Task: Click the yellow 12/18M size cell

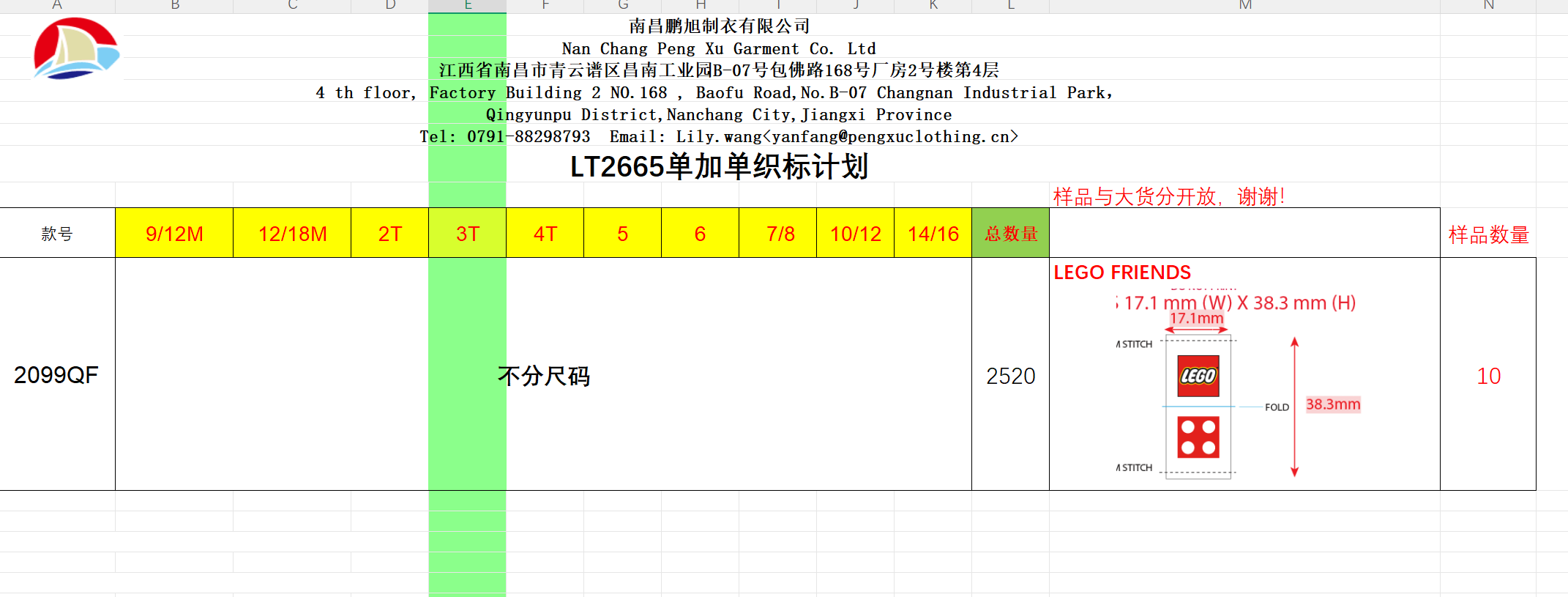Action: (292, 234)
